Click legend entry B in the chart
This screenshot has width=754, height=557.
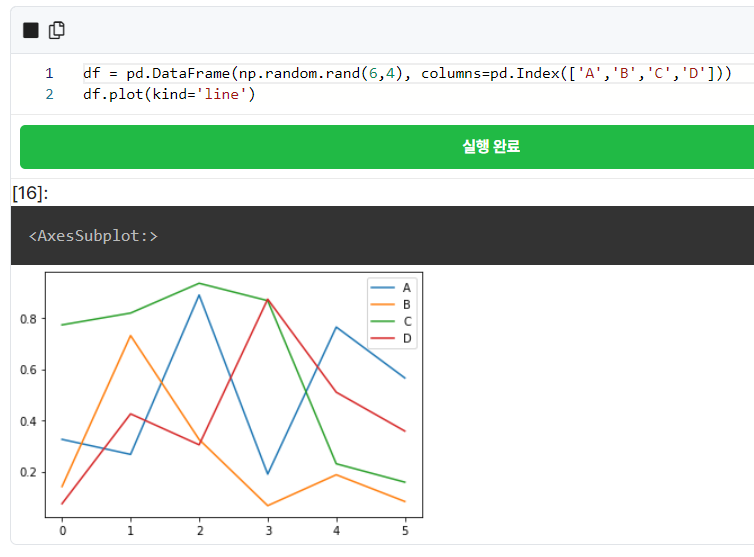(406, 304)
